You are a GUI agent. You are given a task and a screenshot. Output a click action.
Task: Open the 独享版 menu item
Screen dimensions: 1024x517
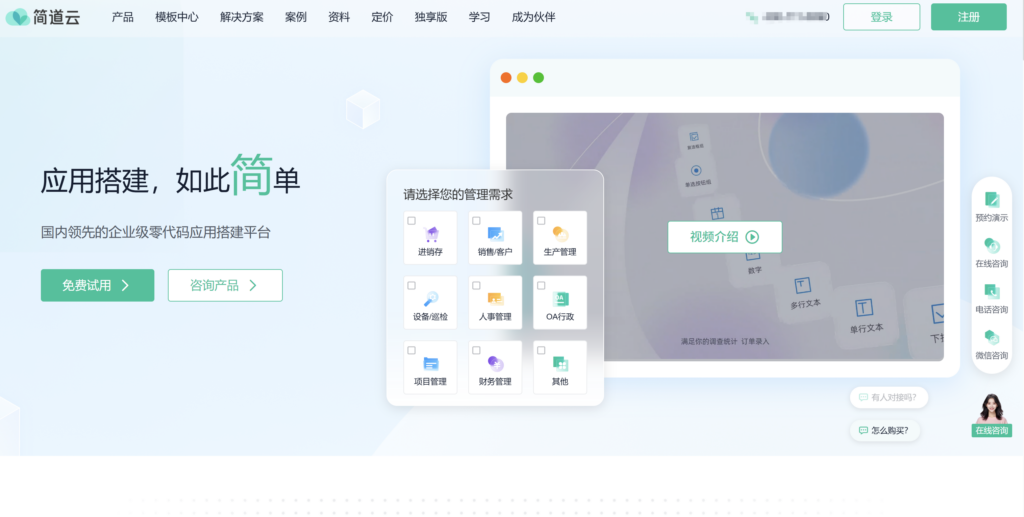[431, 17]
